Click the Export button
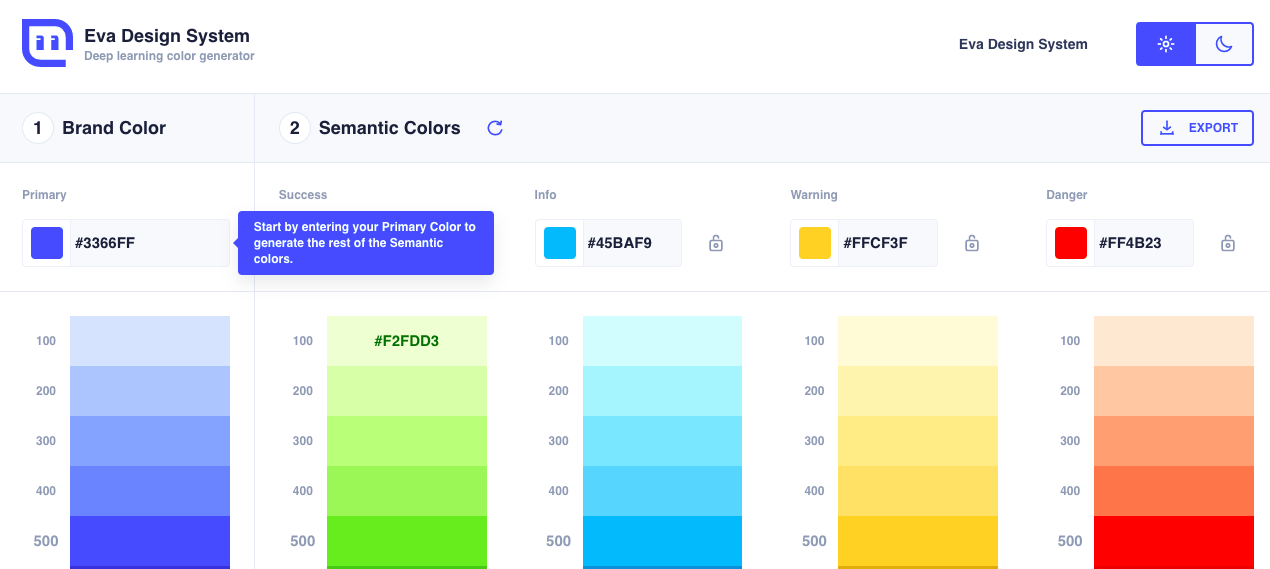 pyautogui.click(x=1197, y=128)
